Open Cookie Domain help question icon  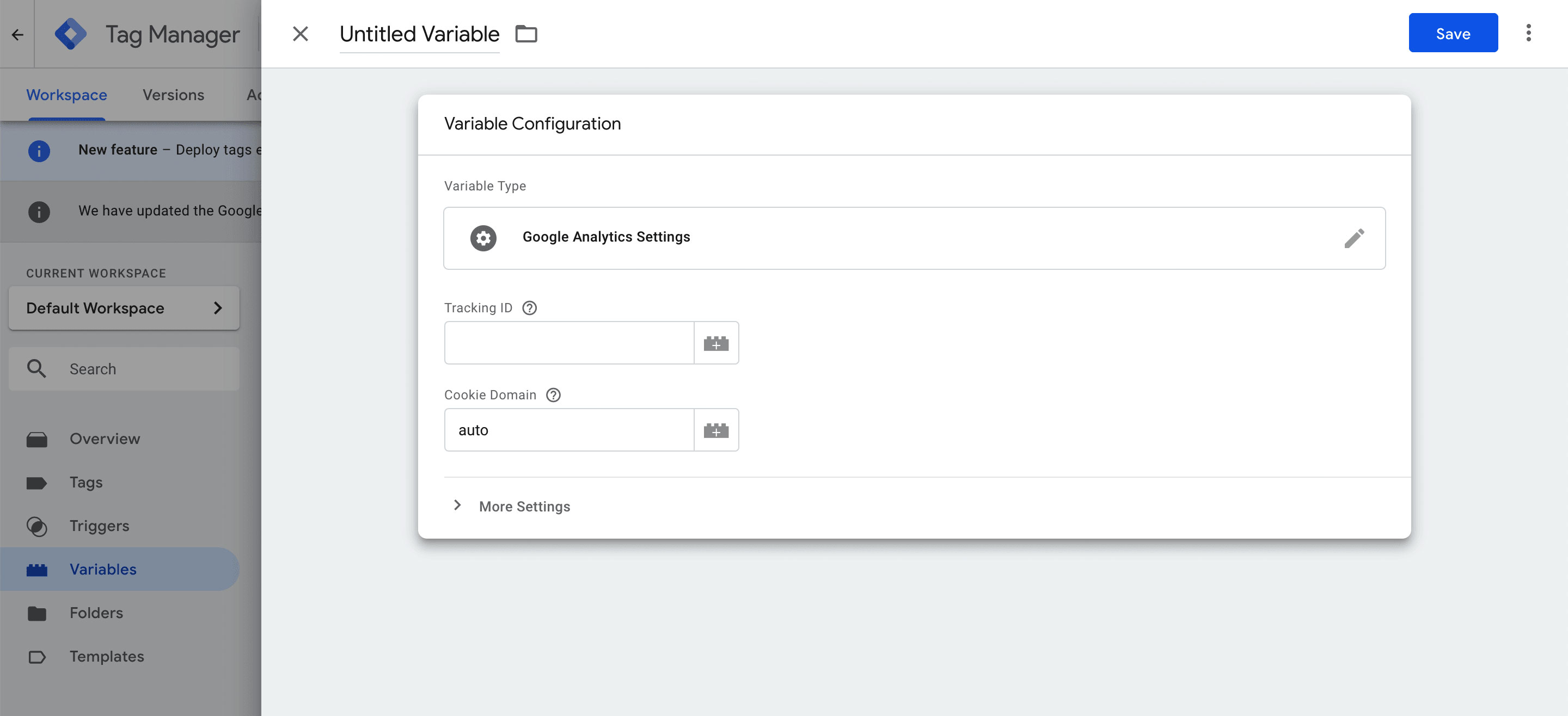(553, 395)
